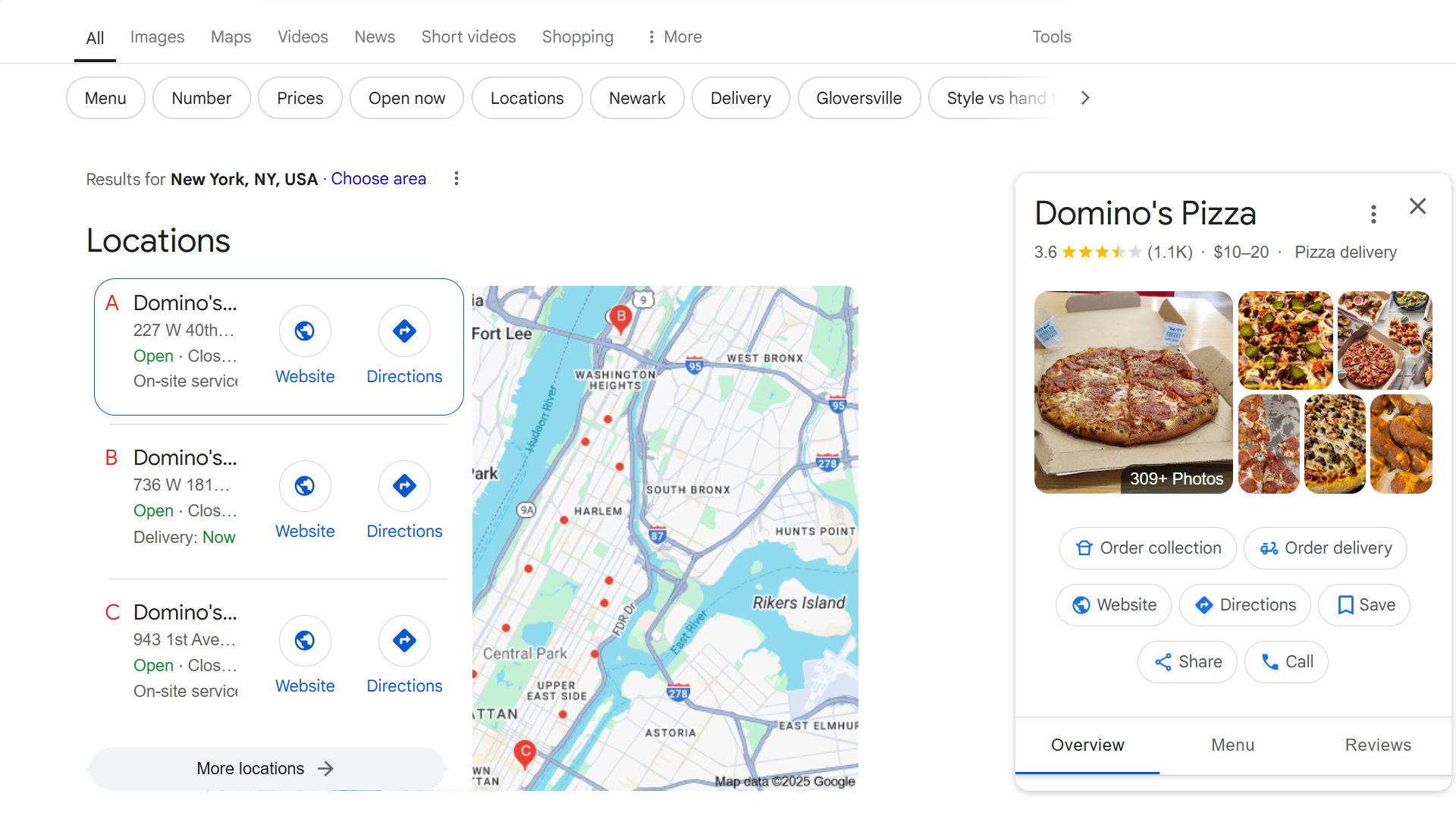The image size is (1456, 819).
Task: Get Directions icon for Domino's at 227 W 40th
Action: click(x=404, y=331)
